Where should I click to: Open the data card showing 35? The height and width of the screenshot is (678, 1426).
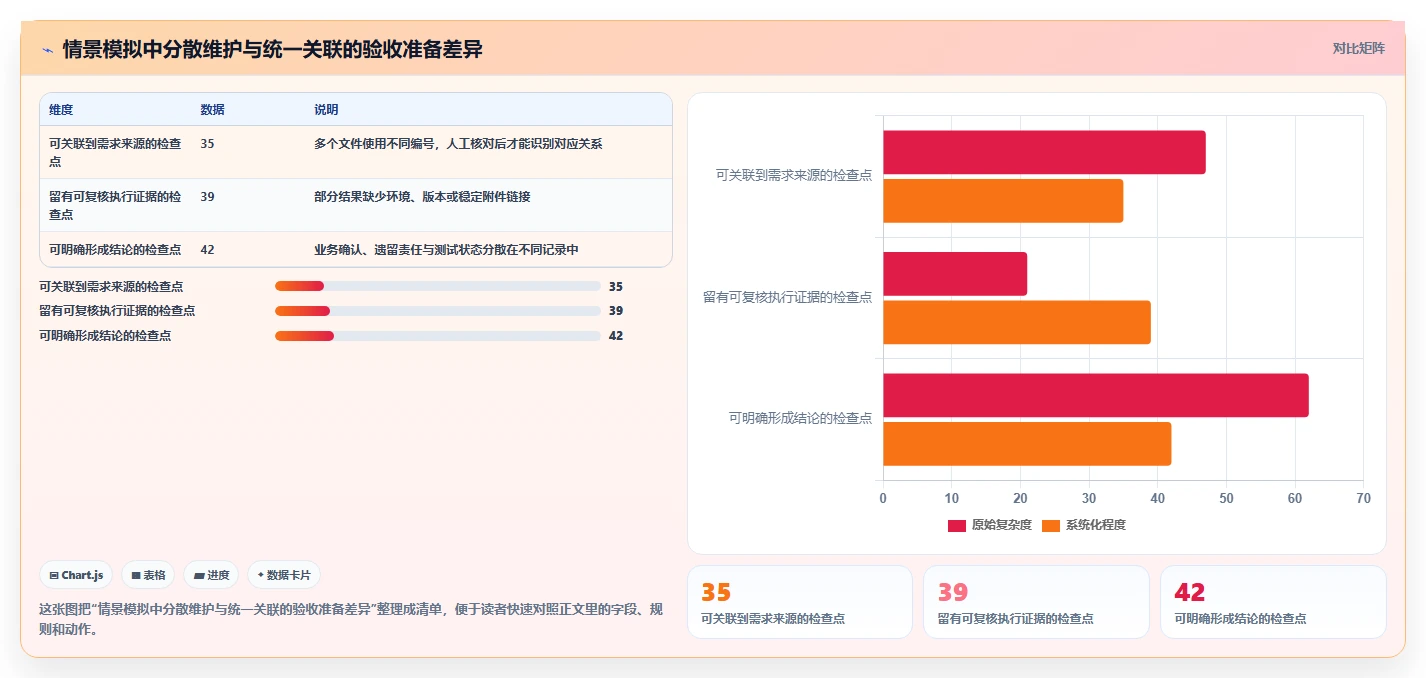click(800, 602)
